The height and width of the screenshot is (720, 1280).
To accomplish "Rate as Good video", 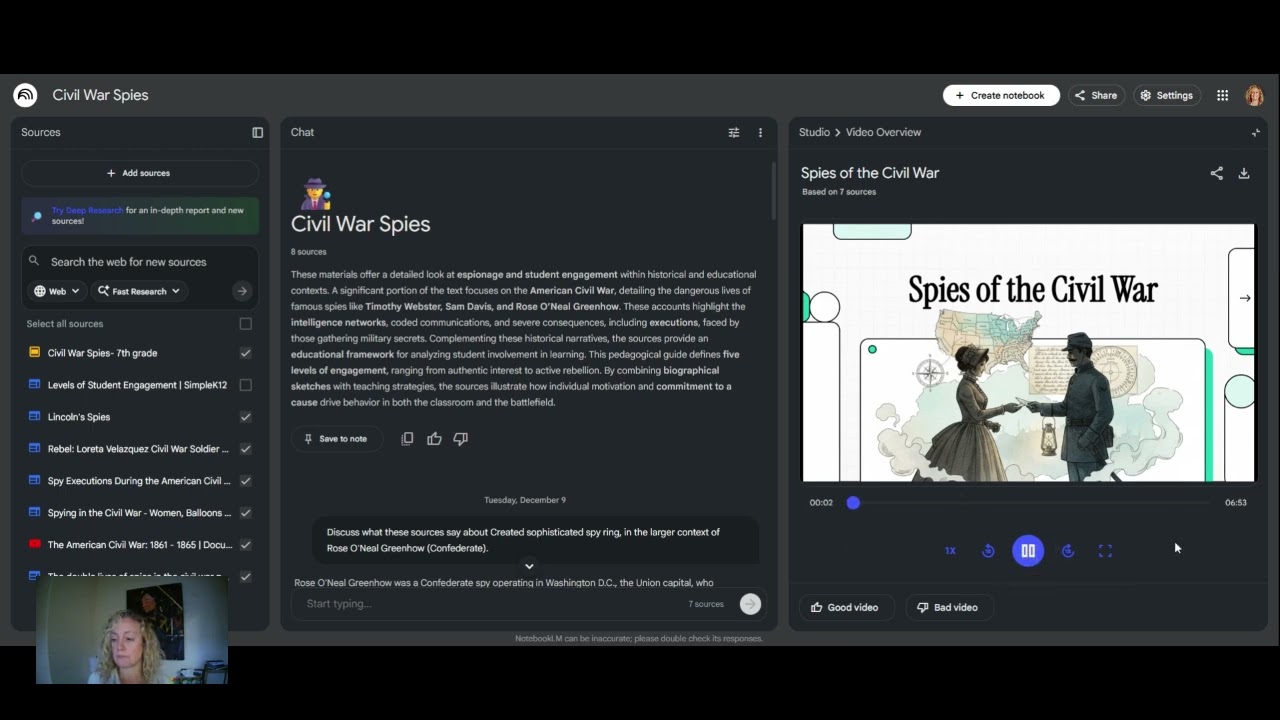I will (x=845, y=607).
